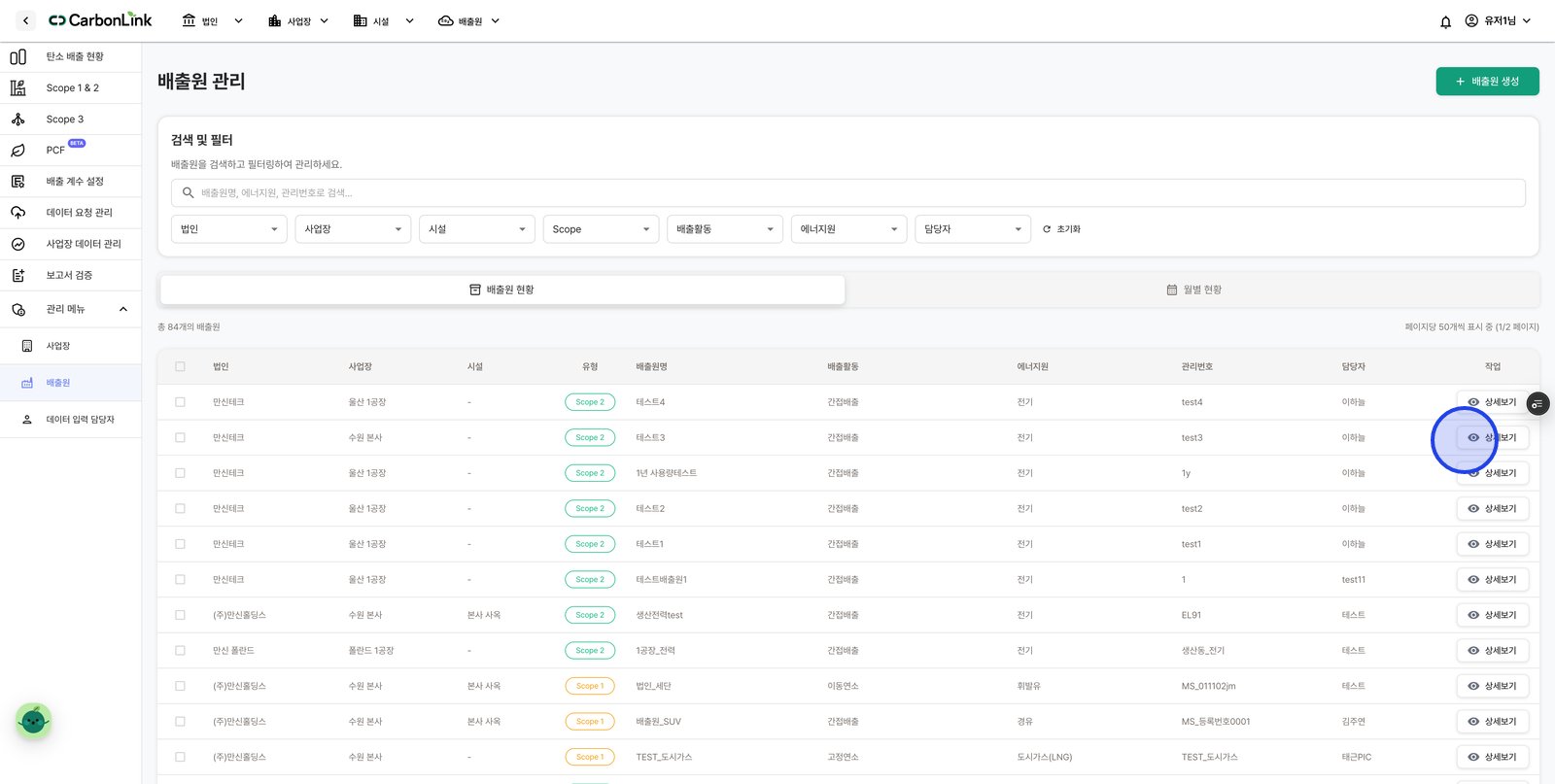Click the 초기화 reset button

point(1061,229)
